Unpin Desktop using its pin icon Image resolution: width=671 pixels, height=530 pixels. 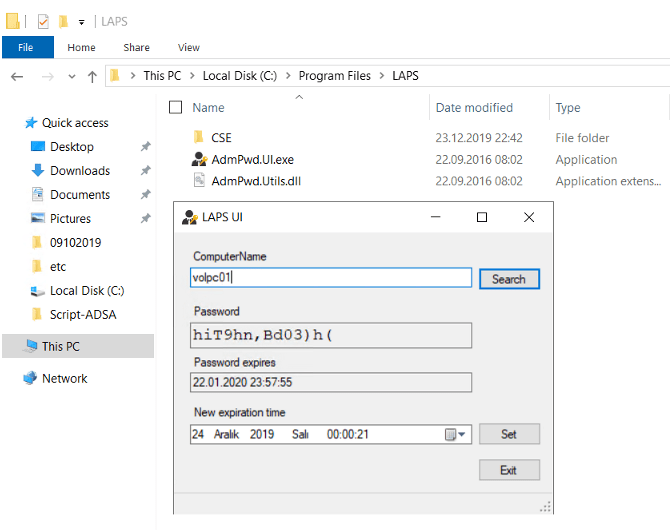point(146,147)
